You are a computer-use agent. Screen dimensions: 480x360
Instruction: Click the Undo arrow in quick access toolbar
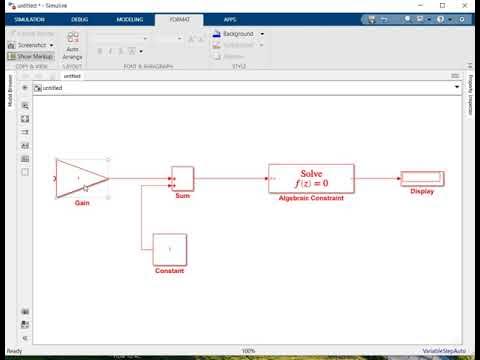[x=384, y=19]
